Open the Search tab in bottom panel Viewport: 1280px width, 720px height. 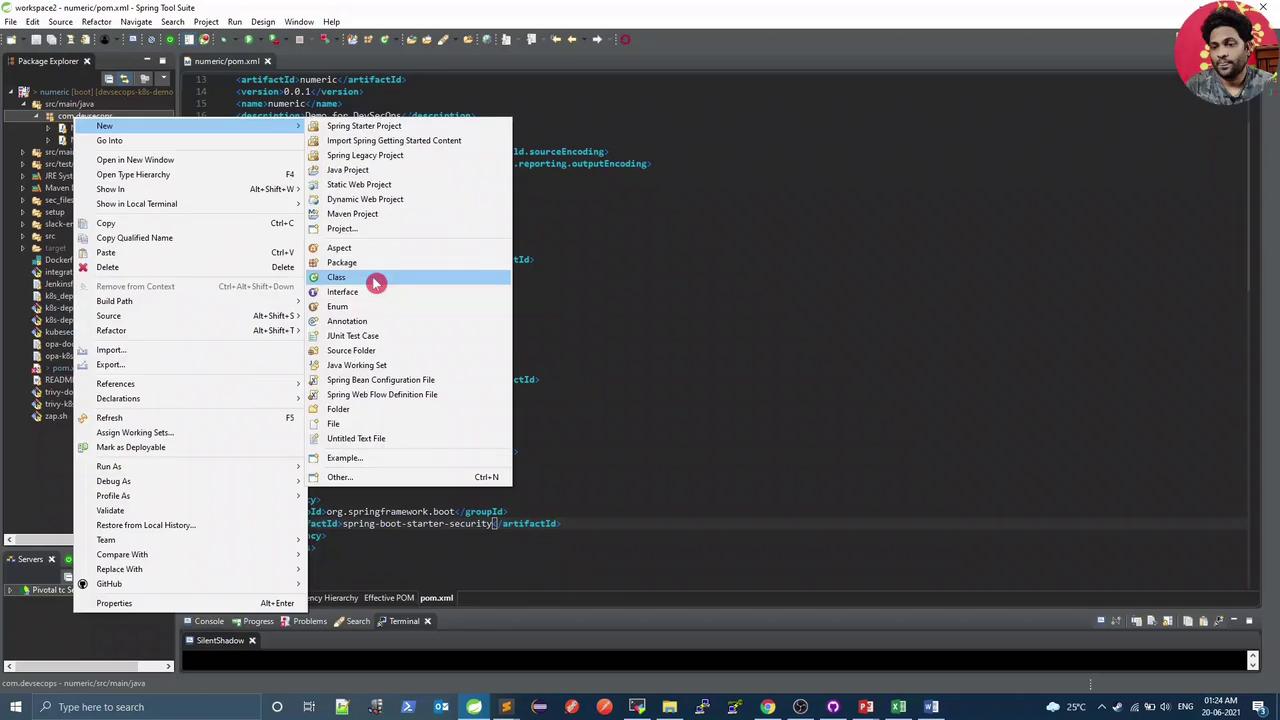tap(351, 621)
